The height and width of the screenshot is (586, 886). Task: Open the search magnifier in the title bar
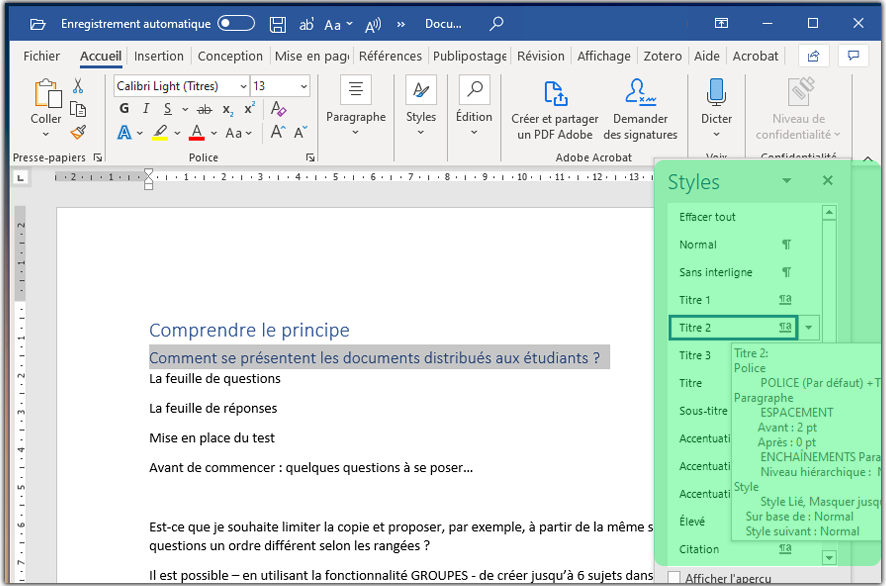496,24
